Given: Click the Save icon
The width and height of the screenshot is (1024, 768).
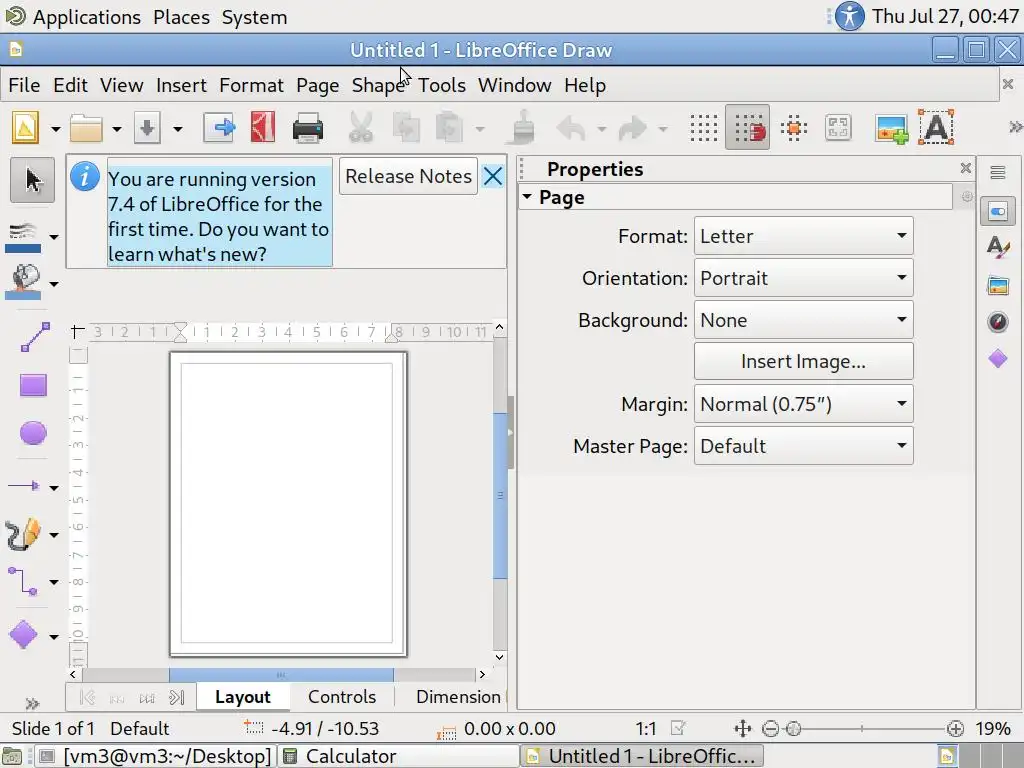Looking at the screenshot, I should pyautogui.click(x=148, y=127).
